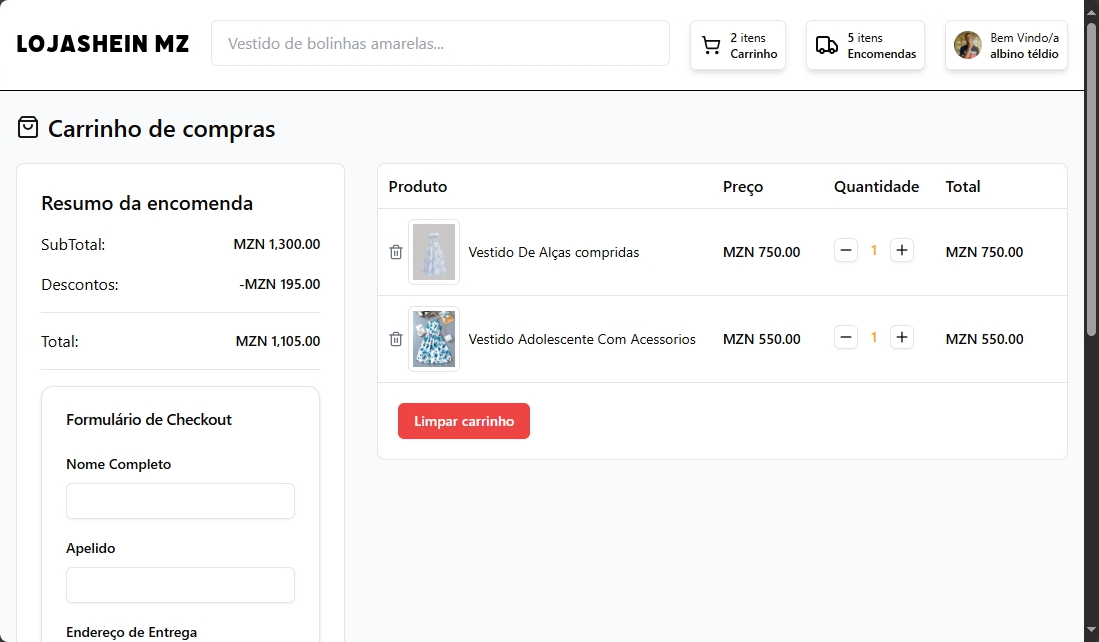Increase Vestido Adolescente quantity with plus button
This screenshot has height=642, width=1099.
coord(901,337)
